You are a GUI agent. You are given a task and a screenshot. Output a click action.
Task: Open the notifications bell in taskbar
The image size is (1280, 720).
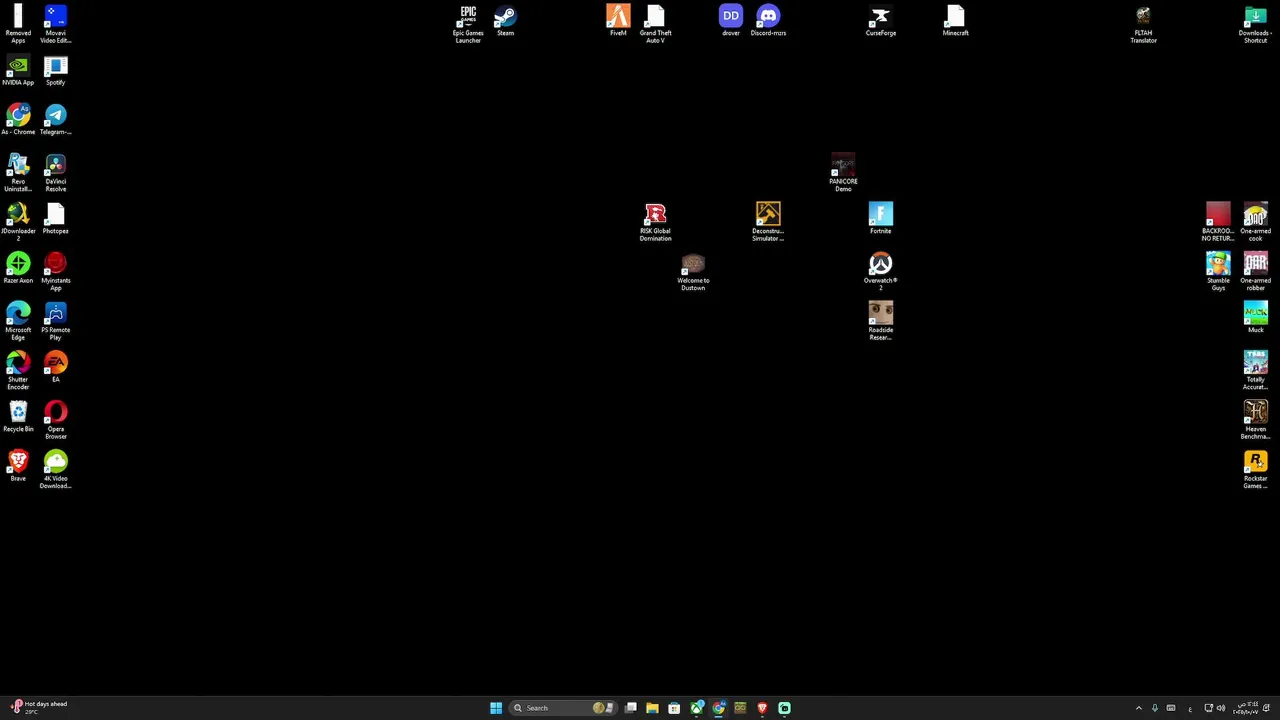click(x=1267, y=708)
